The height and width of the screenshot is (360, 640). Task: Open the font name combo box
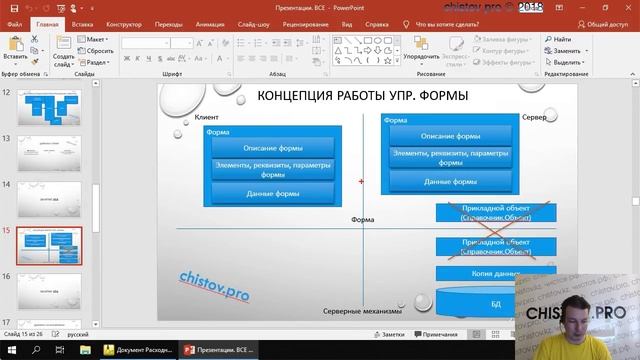click(146, 43)
